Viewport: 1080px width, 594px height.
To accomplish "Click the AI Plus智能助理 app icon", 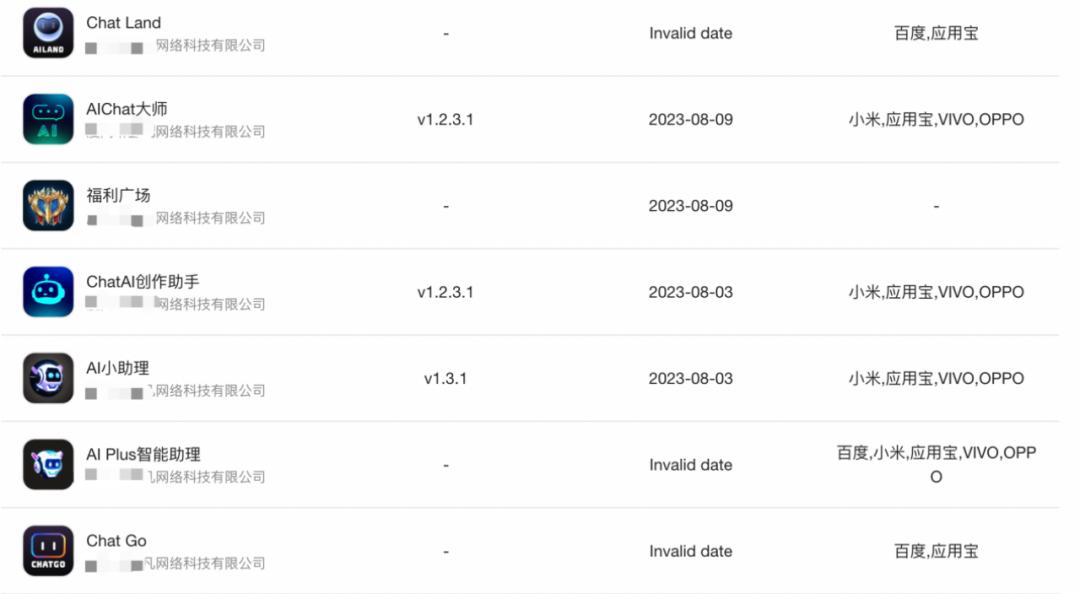I will 48,465.
